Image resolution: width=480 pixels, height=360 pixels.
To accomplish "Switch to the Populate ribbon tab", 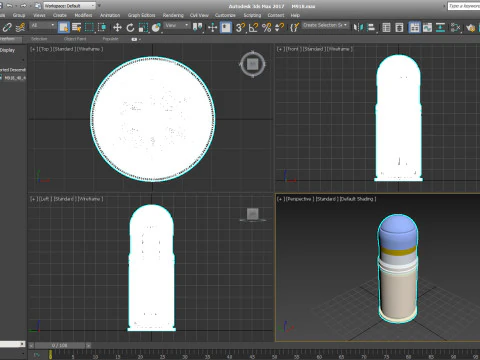I will pos(110,39).
